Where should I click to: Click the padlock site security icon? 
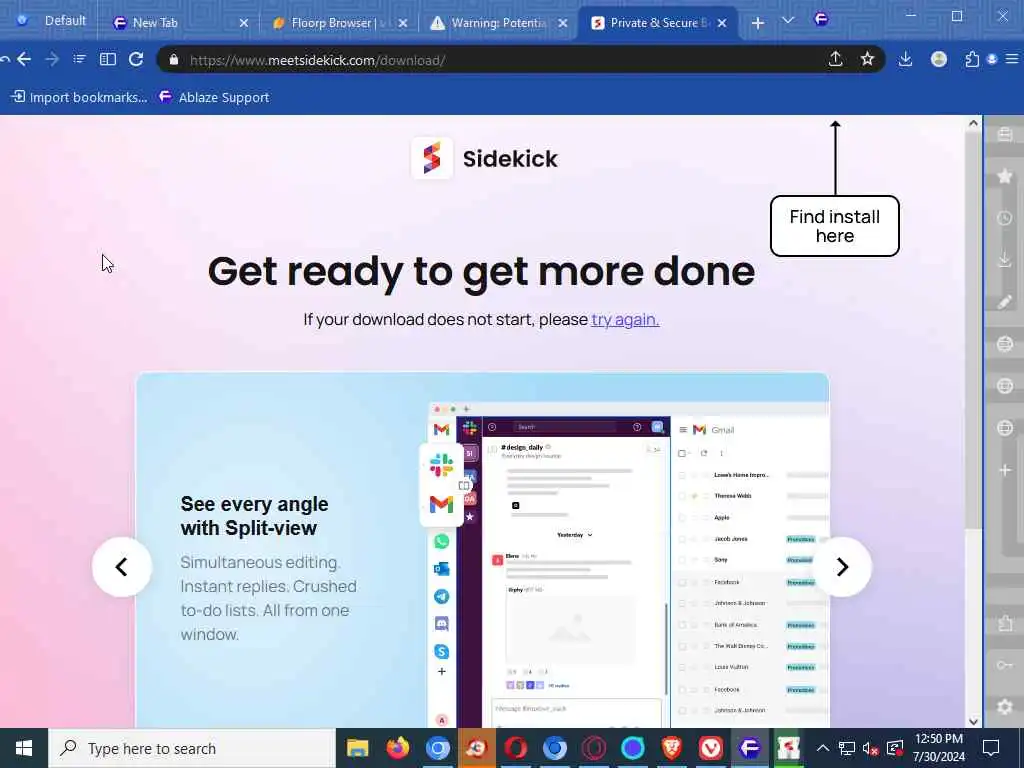click(174, 60)
